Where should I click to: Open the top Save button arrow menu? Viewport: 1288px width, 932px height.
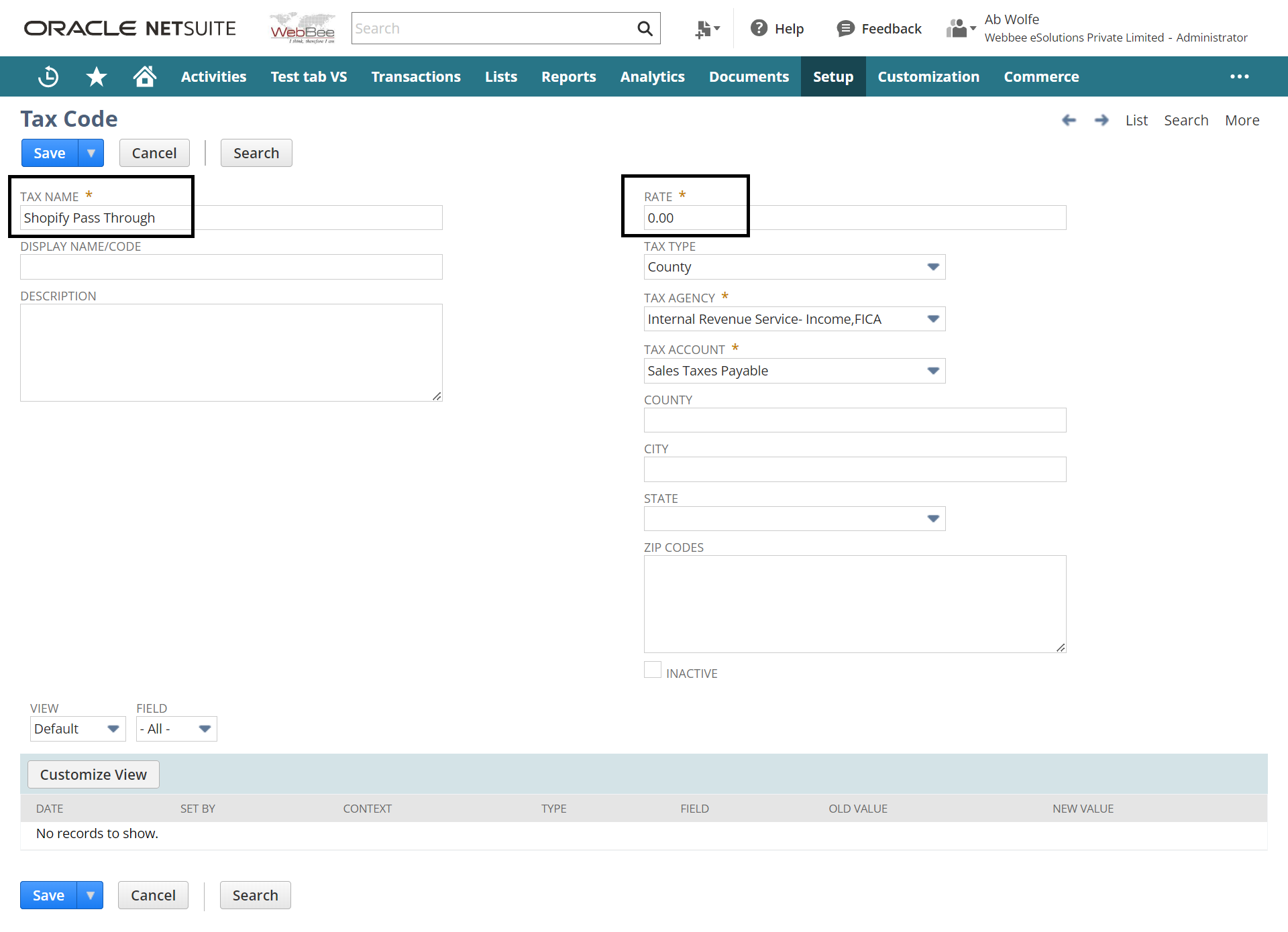point(91,153)
